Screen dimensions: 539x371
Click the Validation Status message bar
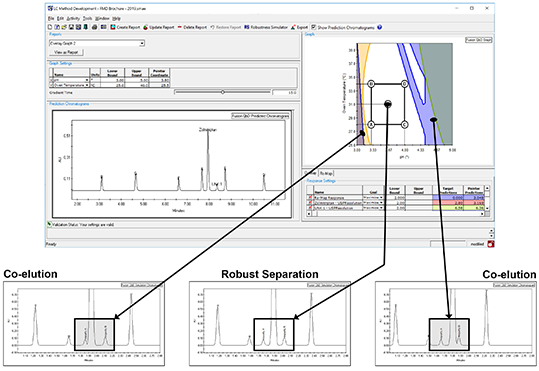click(82, 225)
